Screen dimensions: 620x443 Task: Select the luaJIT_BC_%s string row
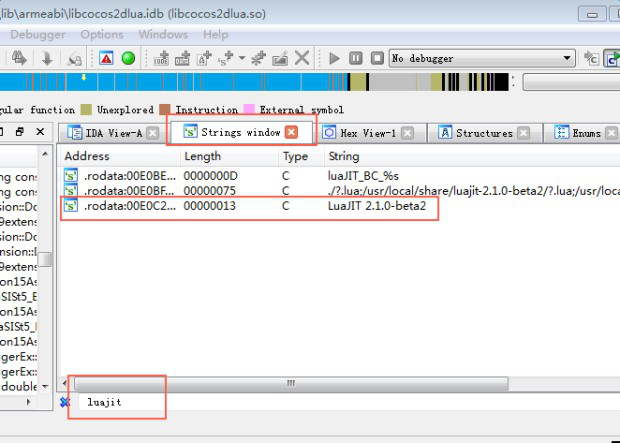[x=340, y=176]
